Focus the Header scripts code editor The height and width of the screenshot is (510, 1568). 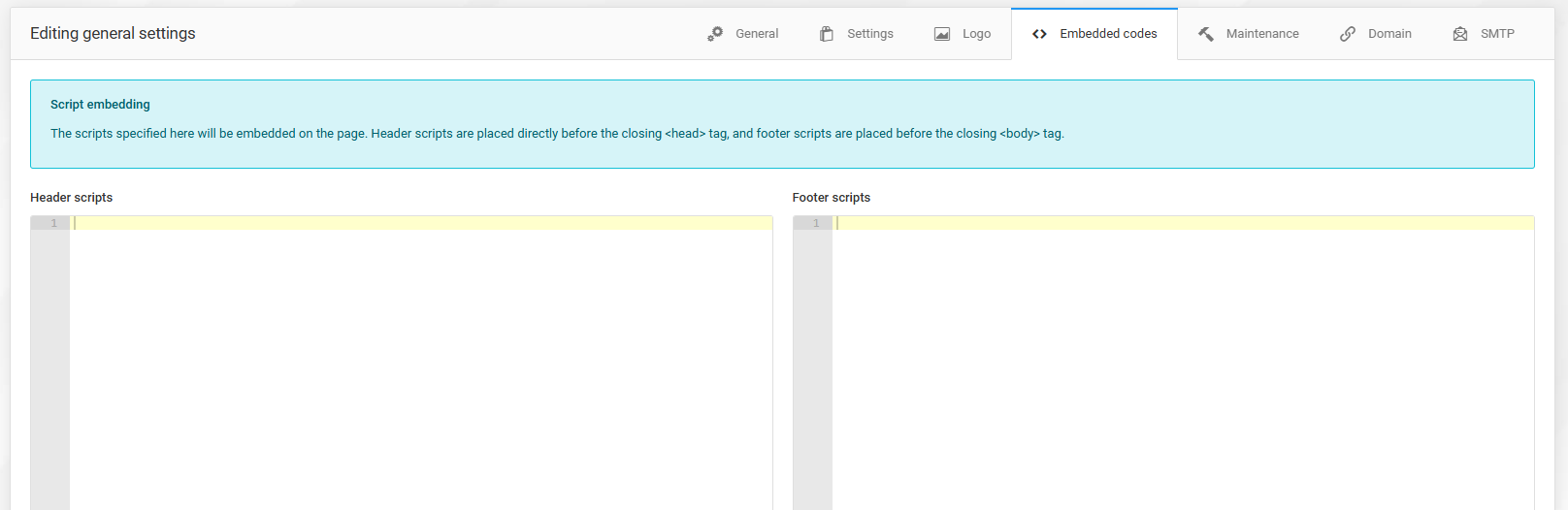tap(420, 359)
